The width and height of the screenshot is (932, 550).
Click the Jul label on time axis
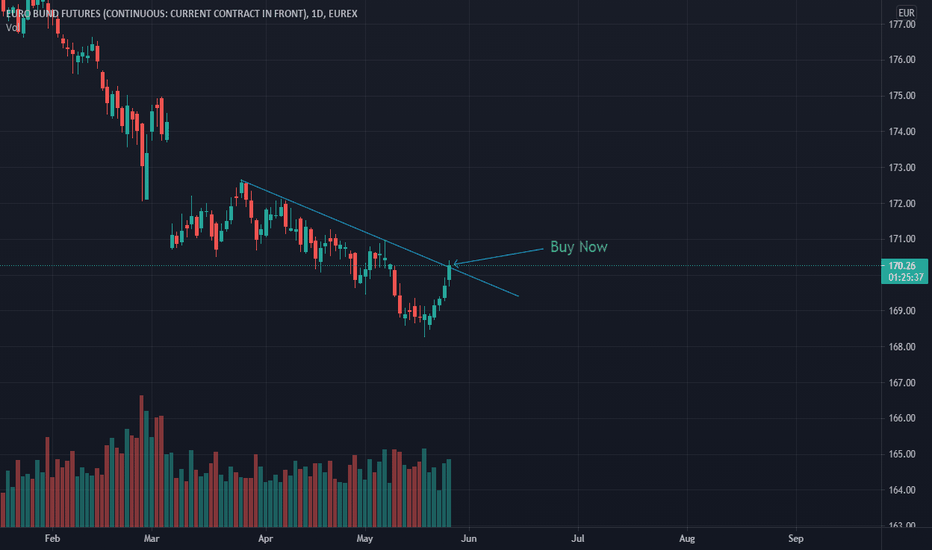578,539
